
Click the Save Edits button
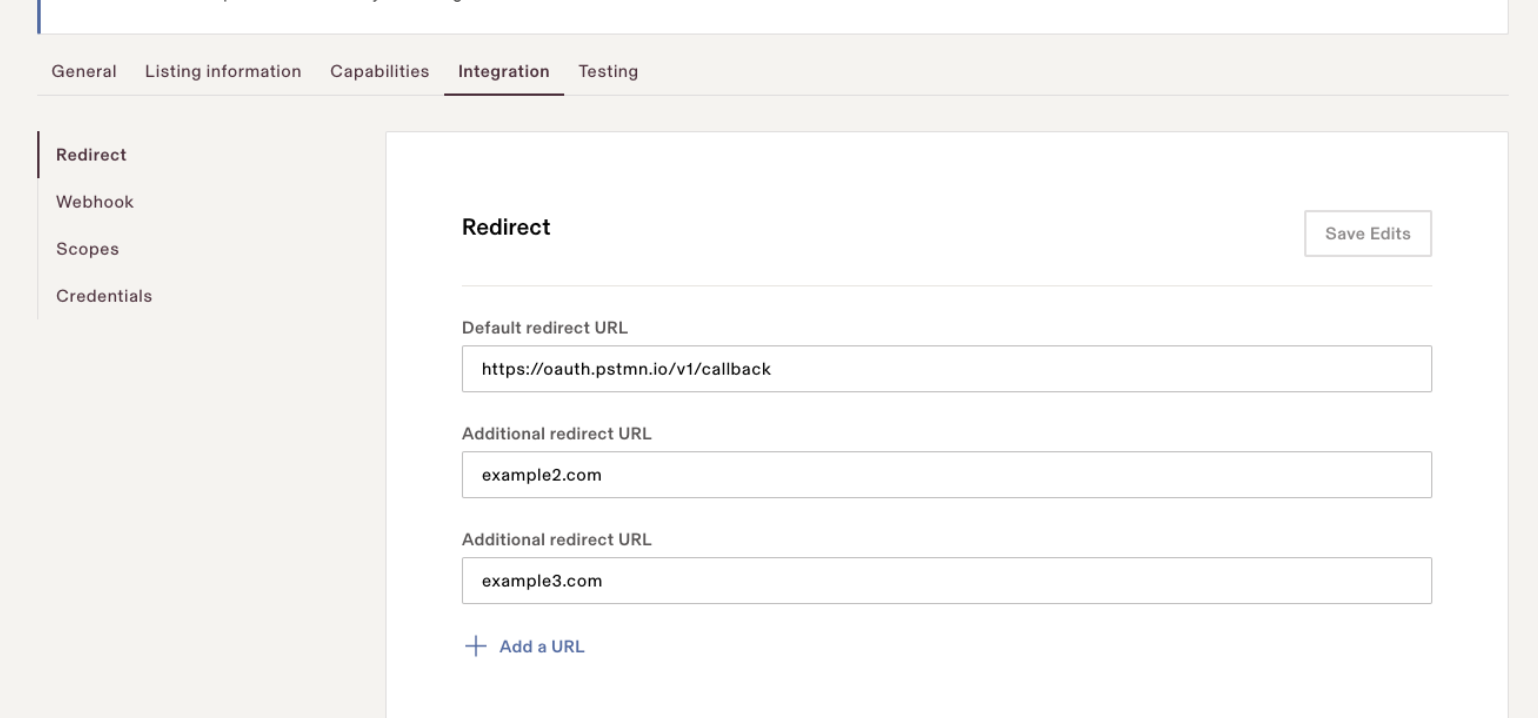(x=1368, y=233)
